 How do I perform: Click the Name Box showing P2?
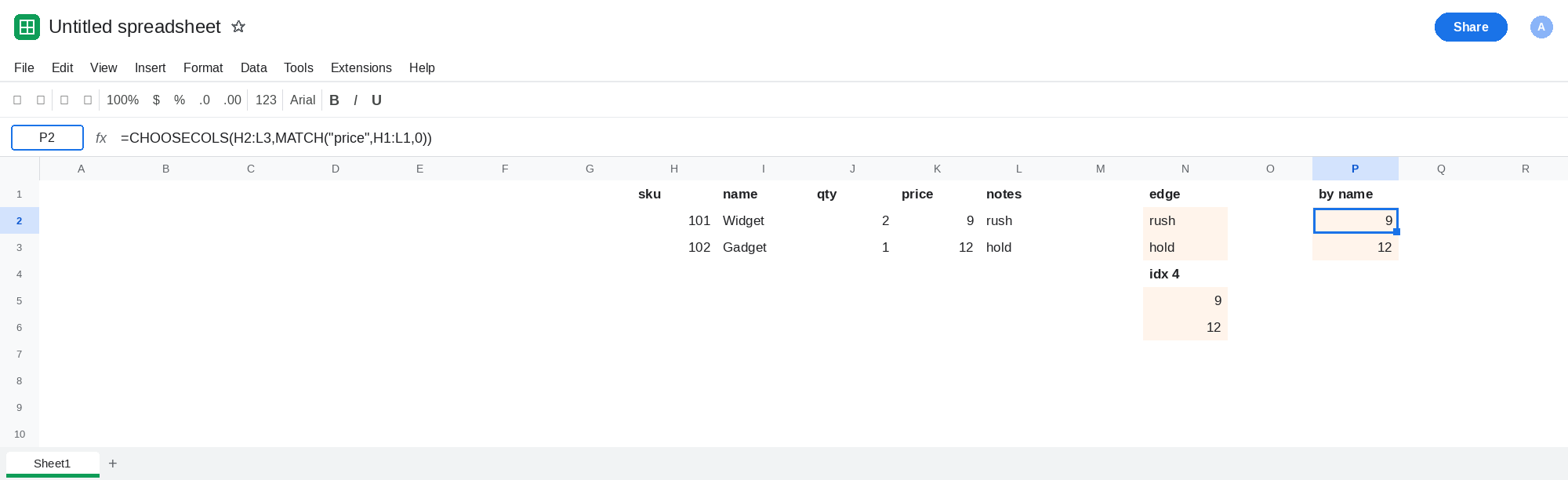[47, 137]
